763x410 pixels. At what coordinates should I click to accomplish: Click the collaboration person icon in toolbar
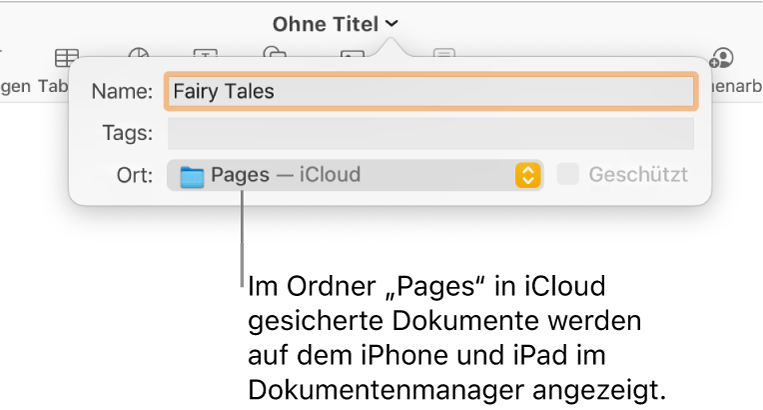pos(721,58)
